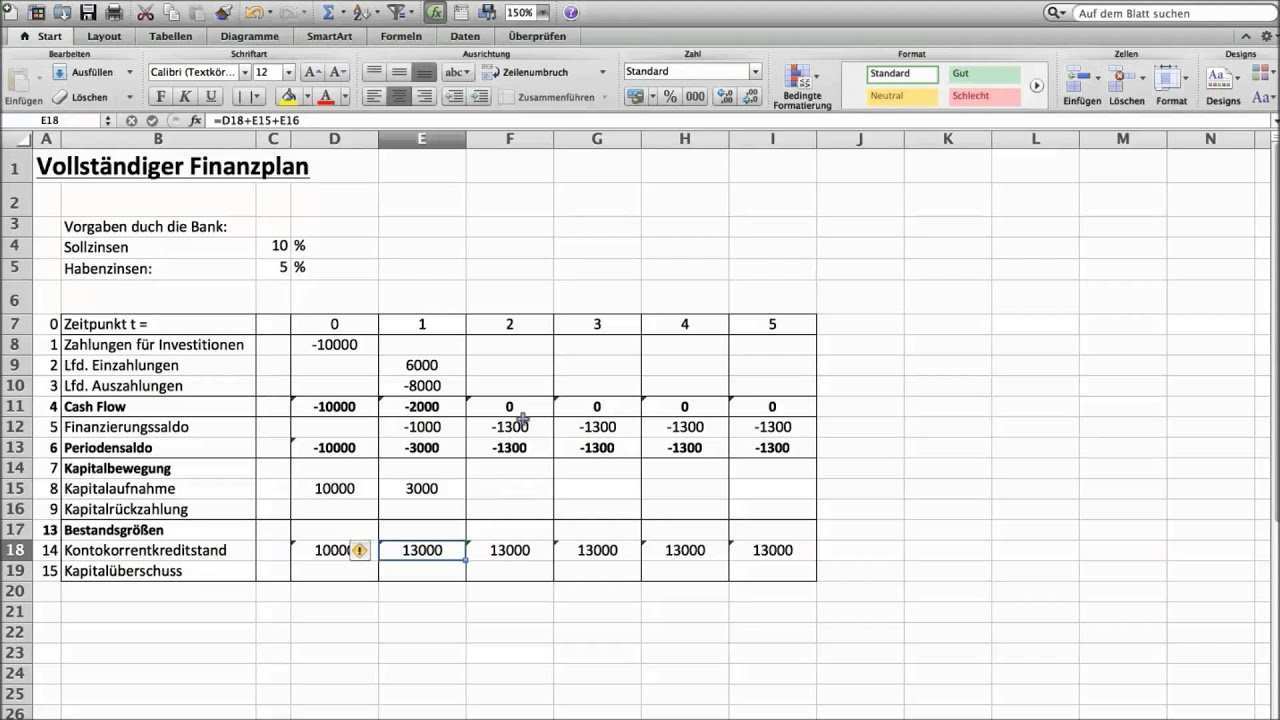Toggle center horizontal text alignment

pos(399,97)
